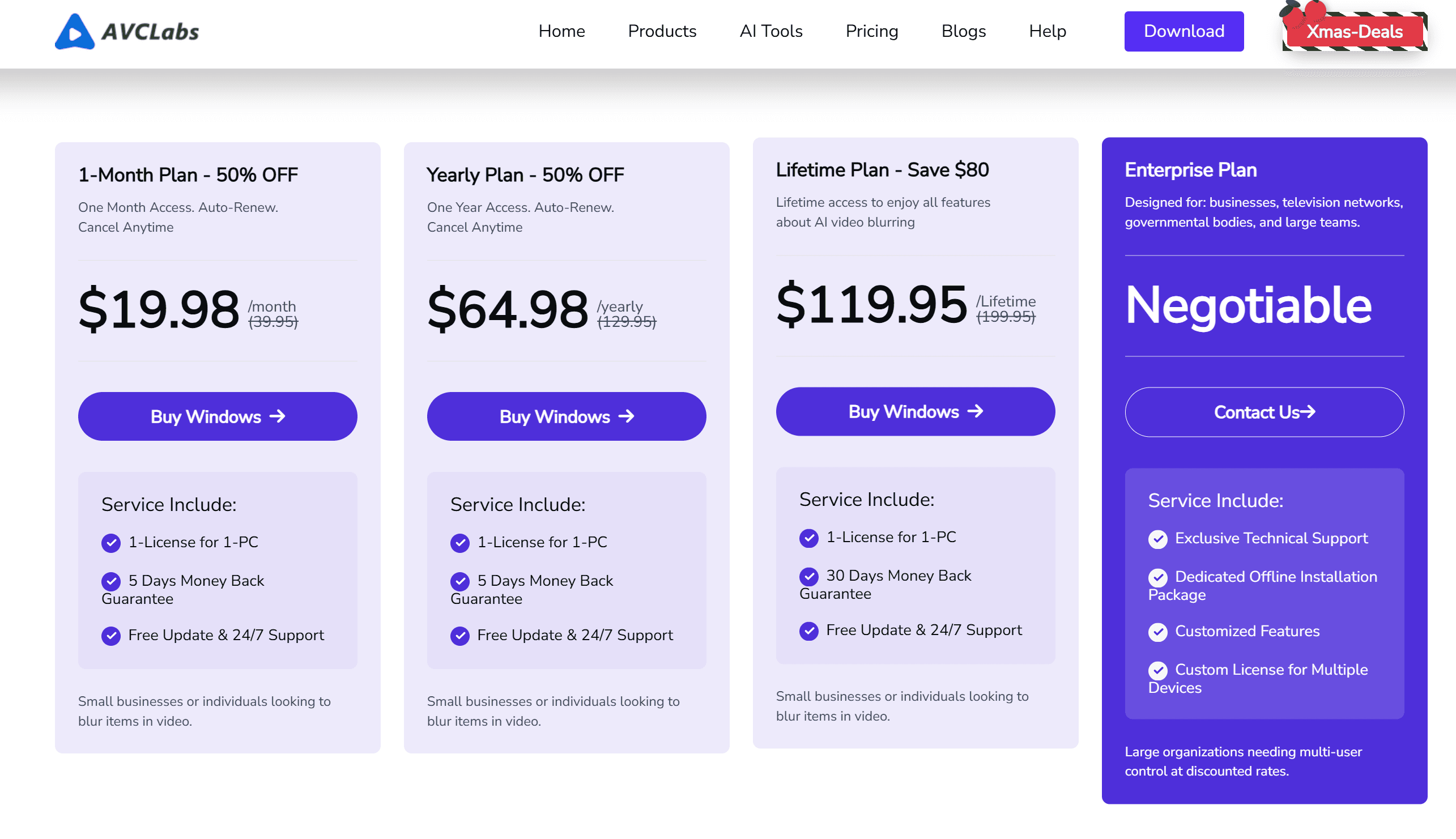Click checkmark beside Lifetime Plan Free Update
This screenshot has height=839, width=1456.
pyautogui.click(x=808, y=631)
